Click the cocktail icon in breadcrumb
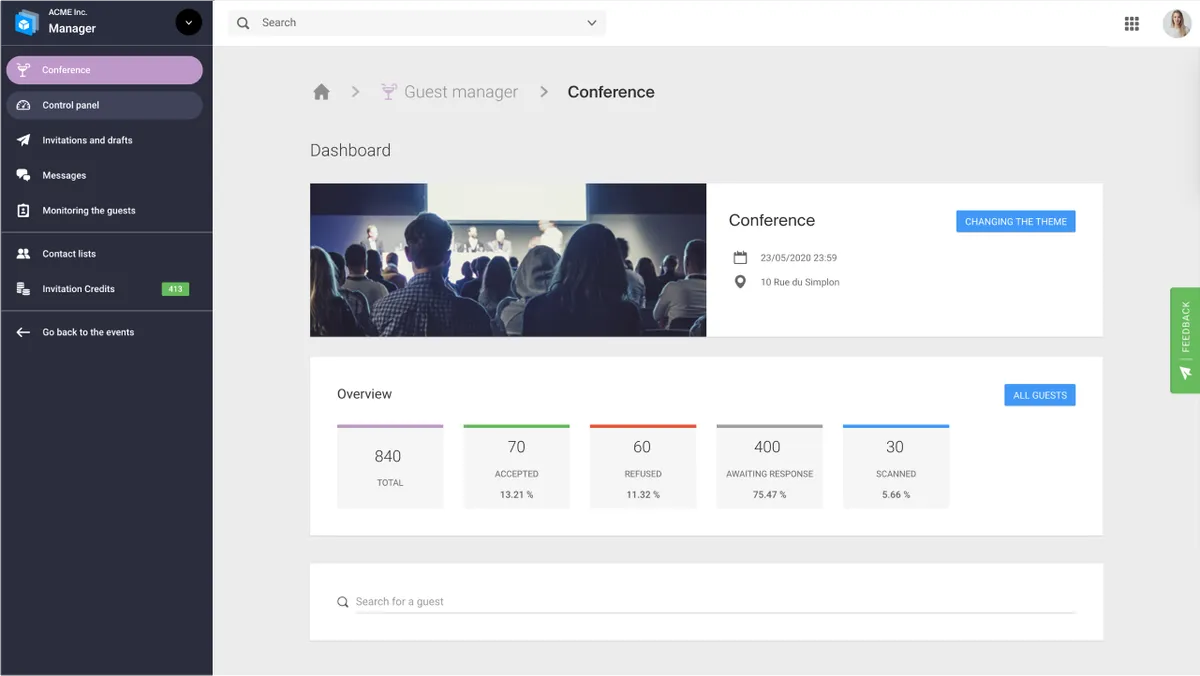This screenshot has width=1200, height=676. [389, 92]
